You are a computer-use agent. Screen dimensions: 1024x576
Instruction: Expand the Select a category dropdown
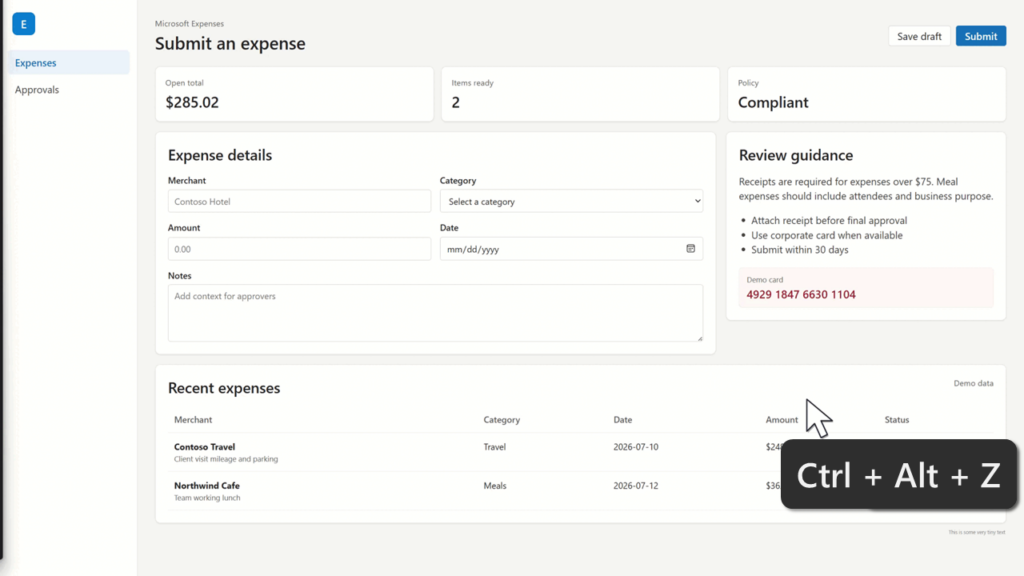(571, 201)
